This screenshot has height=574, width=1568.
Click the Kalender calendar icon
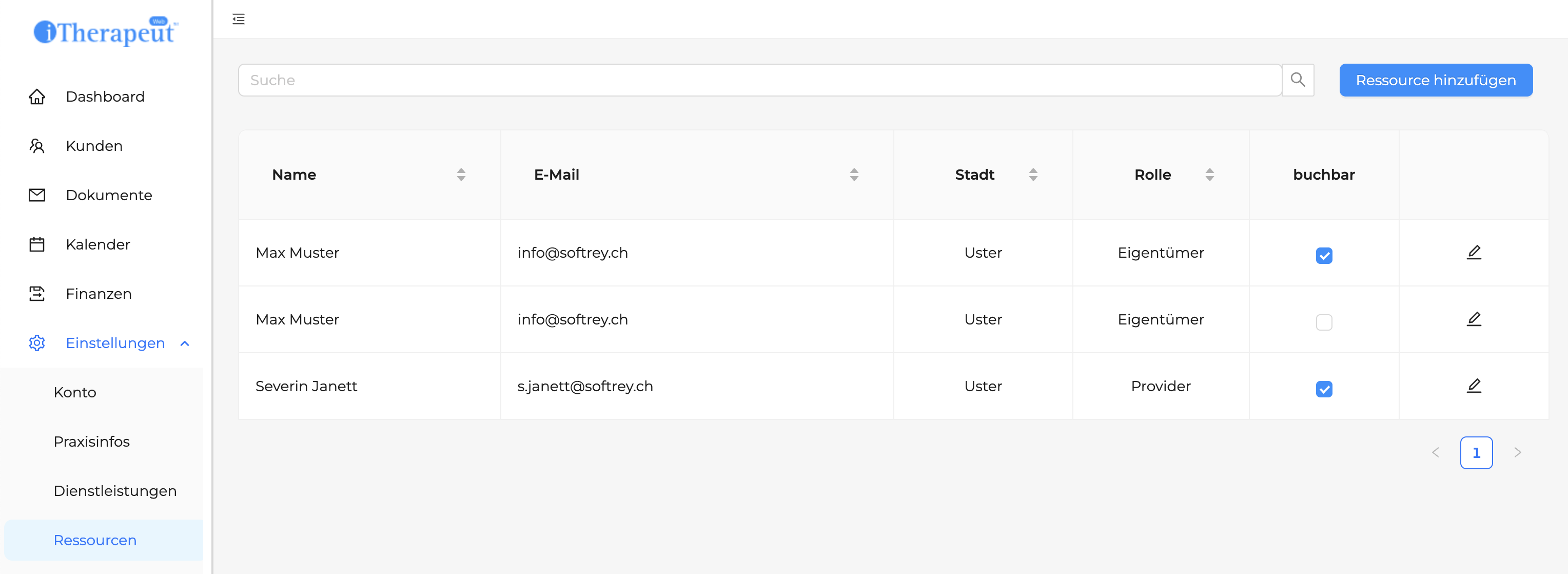click(37, 244)
